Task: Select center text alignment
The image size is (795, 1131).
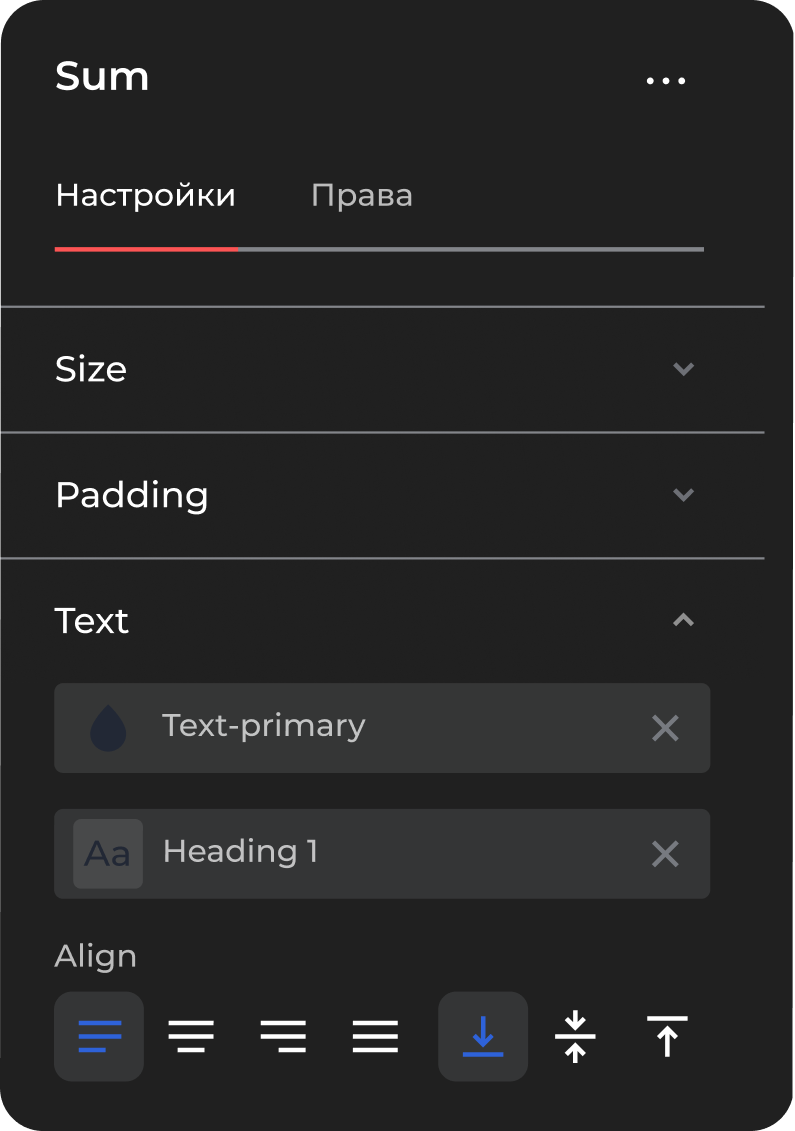Action: [191, 1036]
